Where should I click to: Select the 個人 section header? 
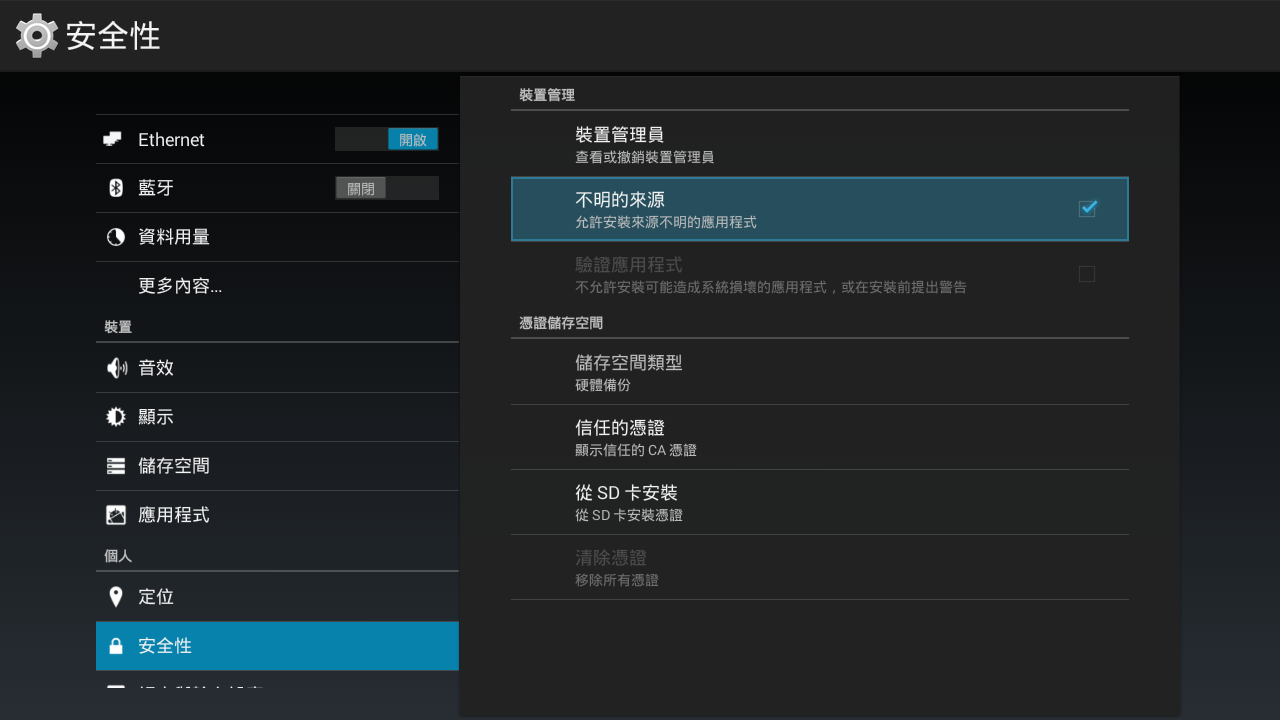pyautogui.click(x=104, y=556)
